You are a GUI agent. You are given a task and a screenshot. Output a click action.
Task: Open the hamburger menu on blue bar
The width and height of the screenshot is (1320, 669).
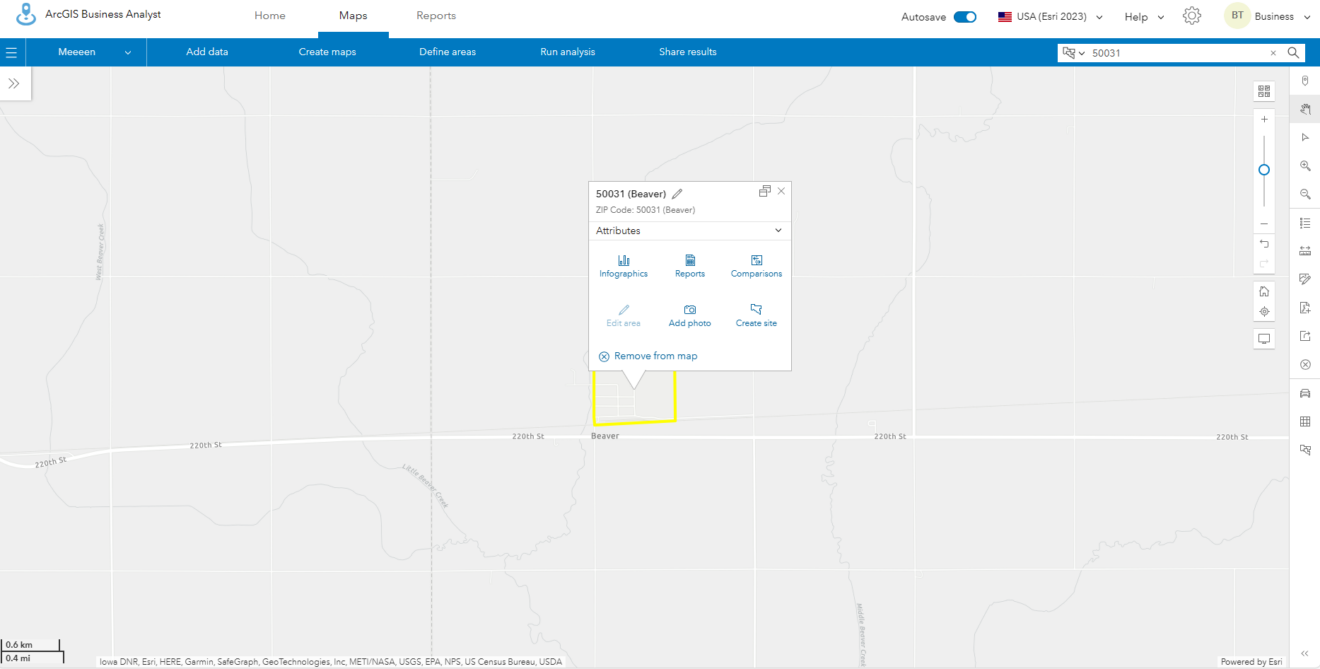(x=12, y=52)
